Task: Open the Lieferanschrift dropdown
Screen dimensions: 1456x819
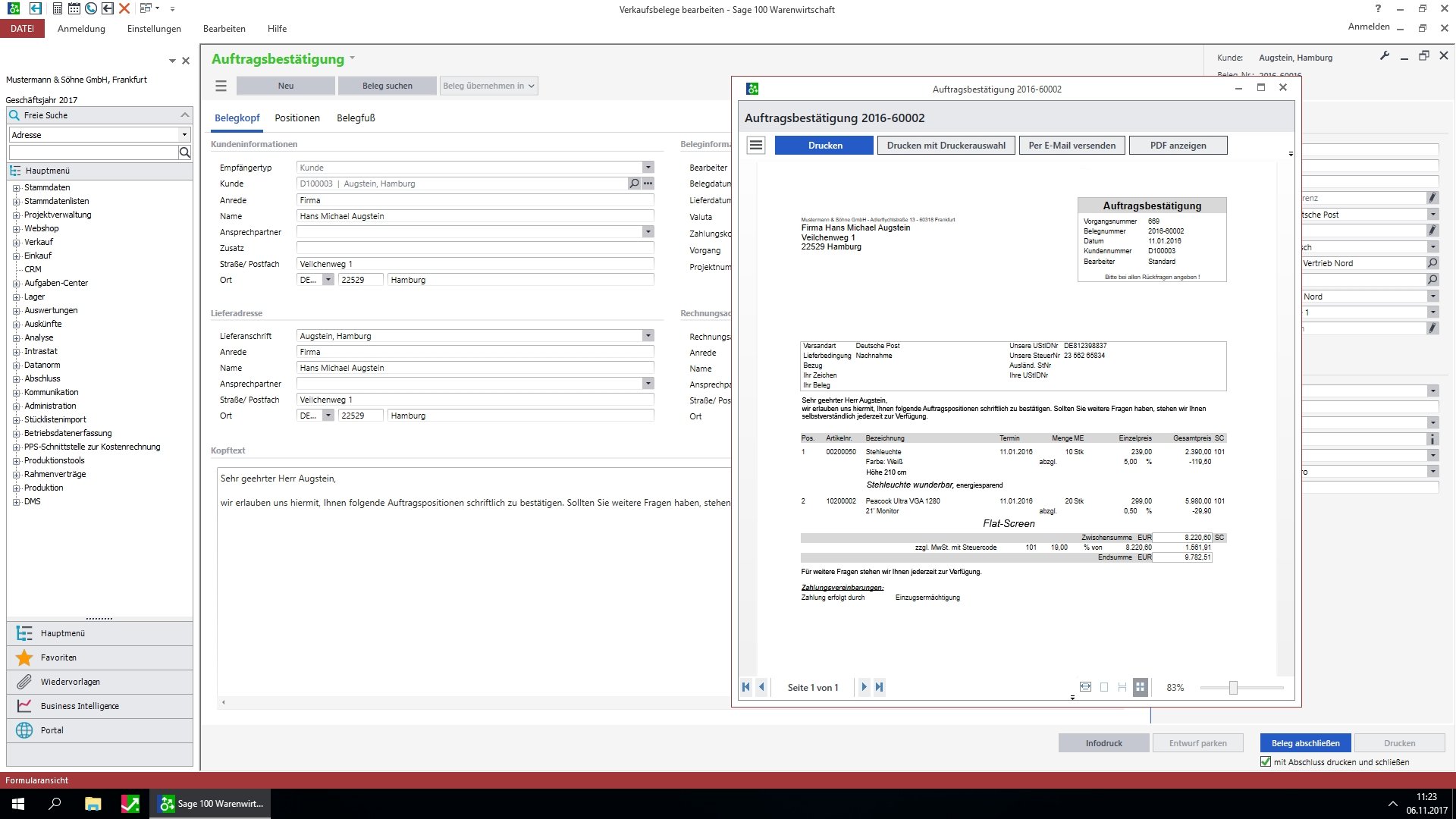Action: pos(648,336)
